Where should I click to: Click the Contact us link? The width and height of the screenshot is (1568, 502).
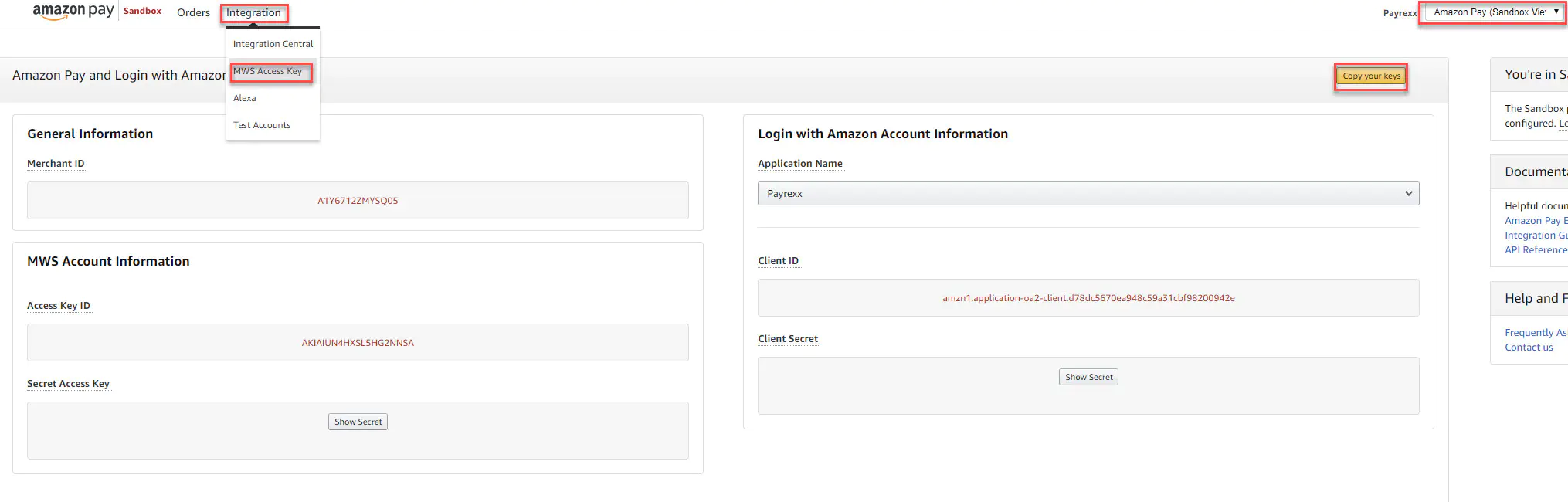point(1528,348)
